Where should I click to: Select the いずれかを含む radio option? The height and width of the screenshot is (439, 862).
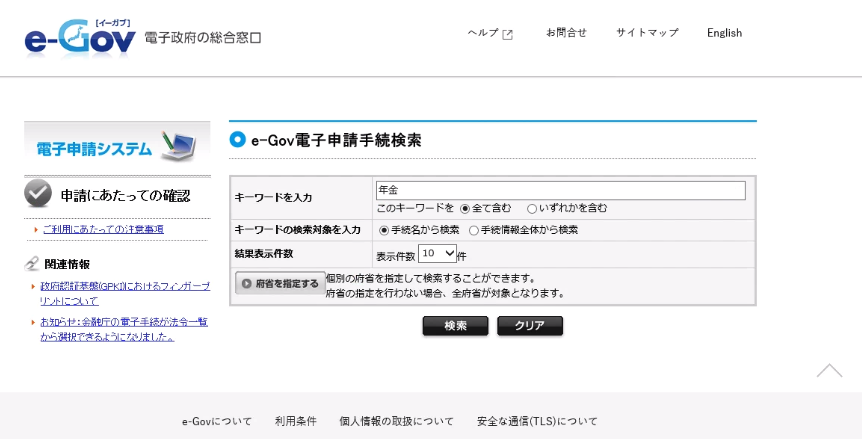(x=532, y=209)
